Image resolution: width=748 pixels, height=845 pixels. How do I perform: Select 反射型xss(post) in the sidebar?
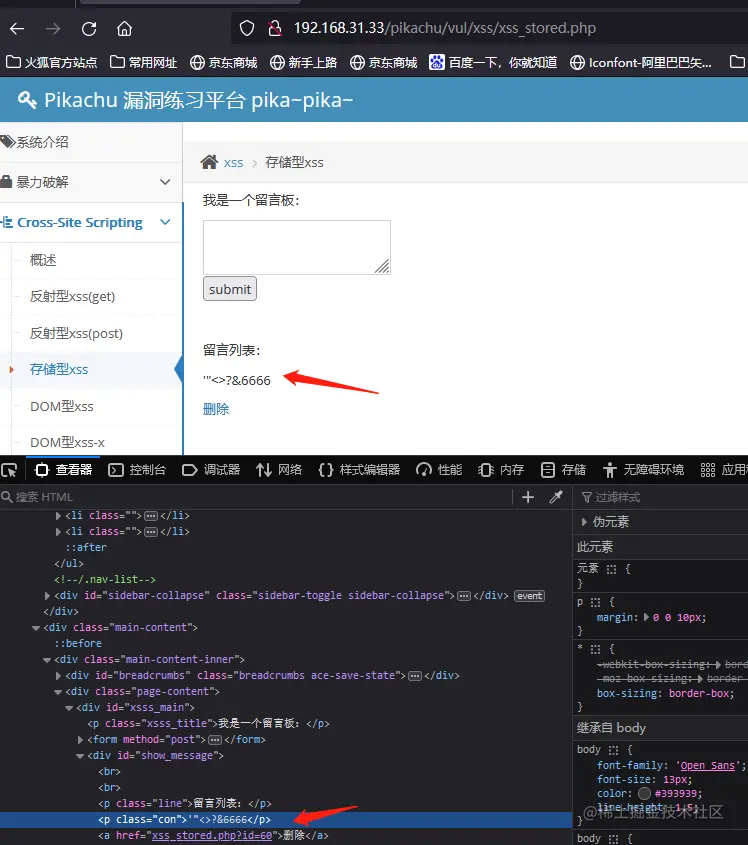point(76,334)
